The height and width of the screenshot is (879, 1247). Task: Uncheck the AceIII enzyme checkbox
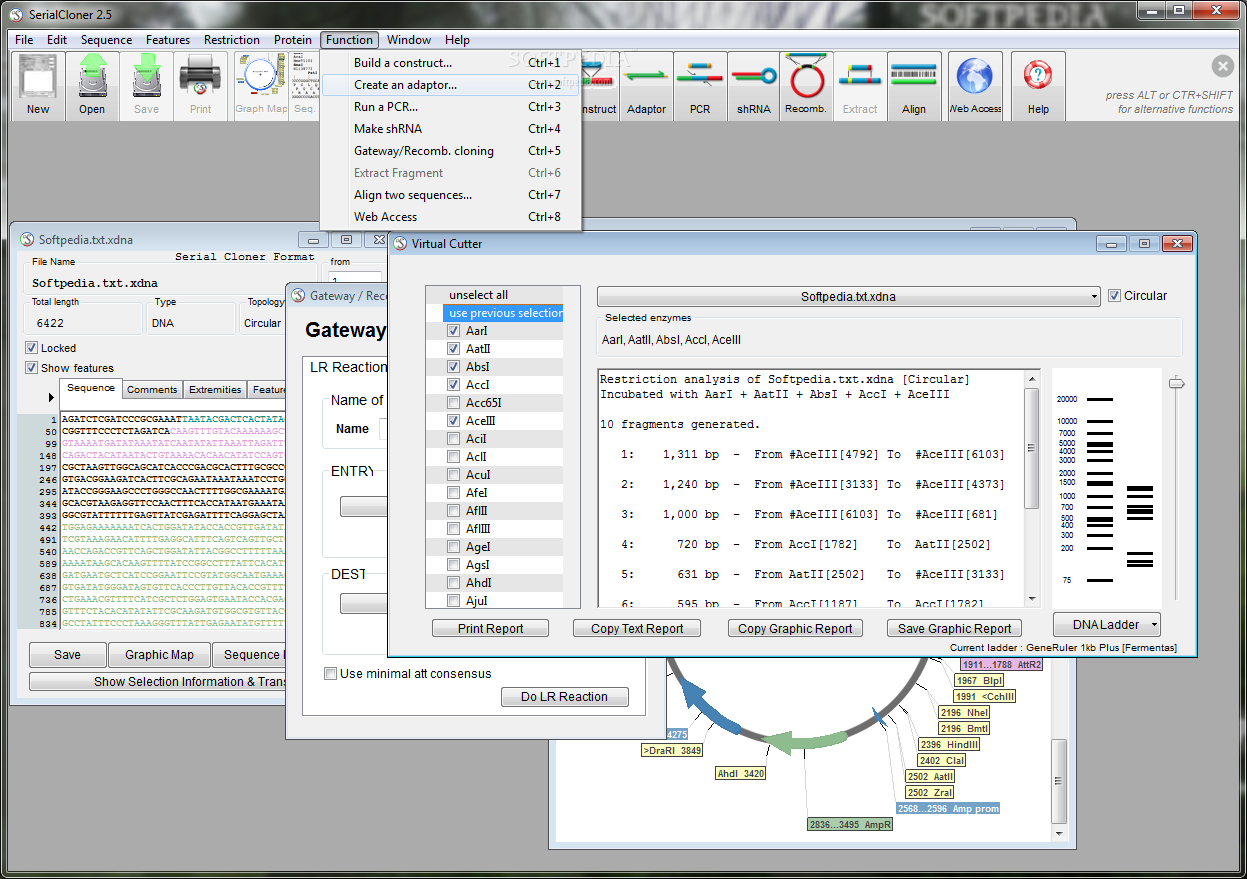(454, 421)
